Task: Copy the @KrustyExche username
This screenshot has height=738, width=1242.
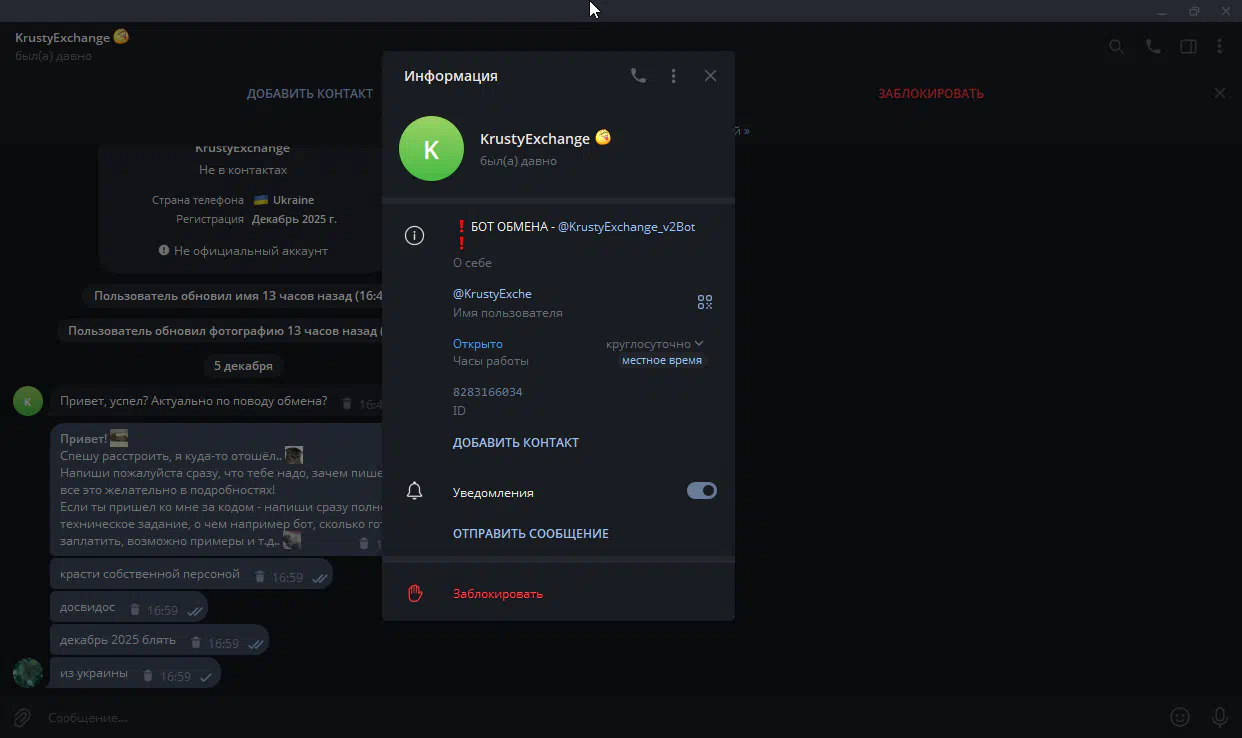Action: tap(492, 294)
